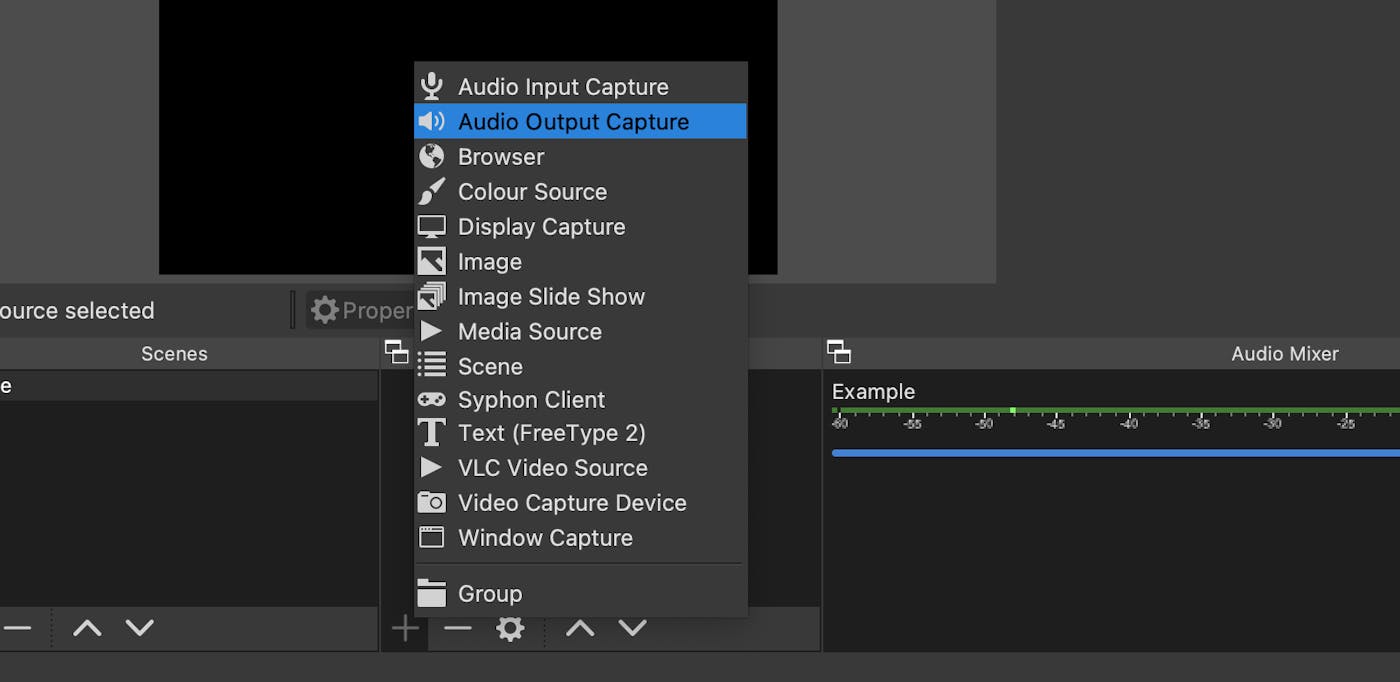Viewport: 1400px width, 682px height.
Task: Move scene up with the Scenes up arrow
Action: [87, 628]
